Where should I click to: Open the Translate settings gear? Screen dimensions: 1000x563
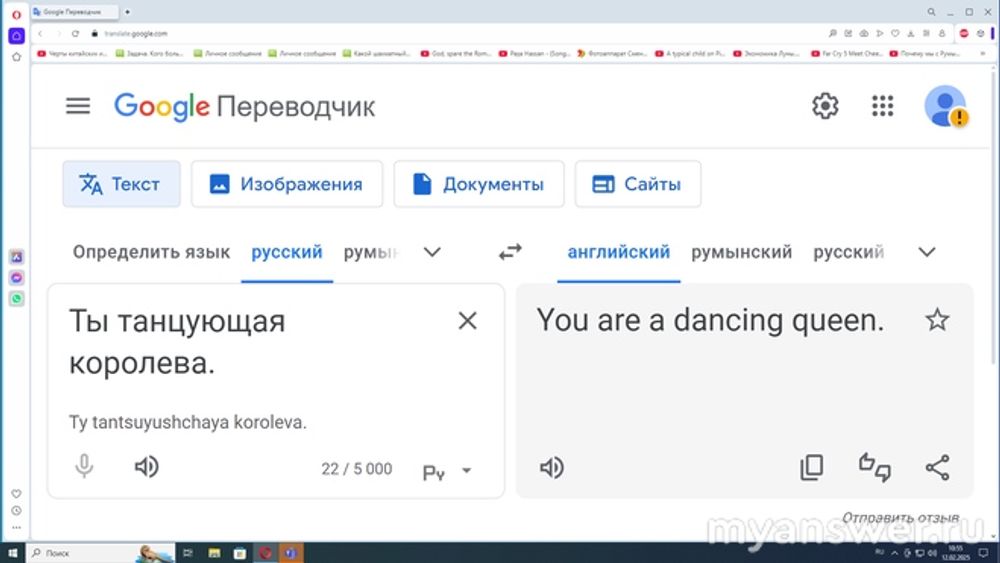pyautogui.click(x=825, y=106)
